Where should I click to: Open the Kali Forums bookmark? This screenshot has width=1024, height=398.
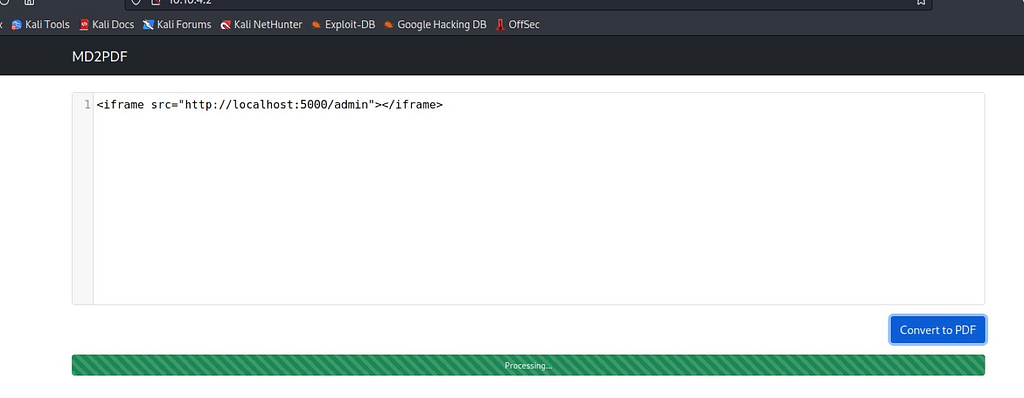177,25
